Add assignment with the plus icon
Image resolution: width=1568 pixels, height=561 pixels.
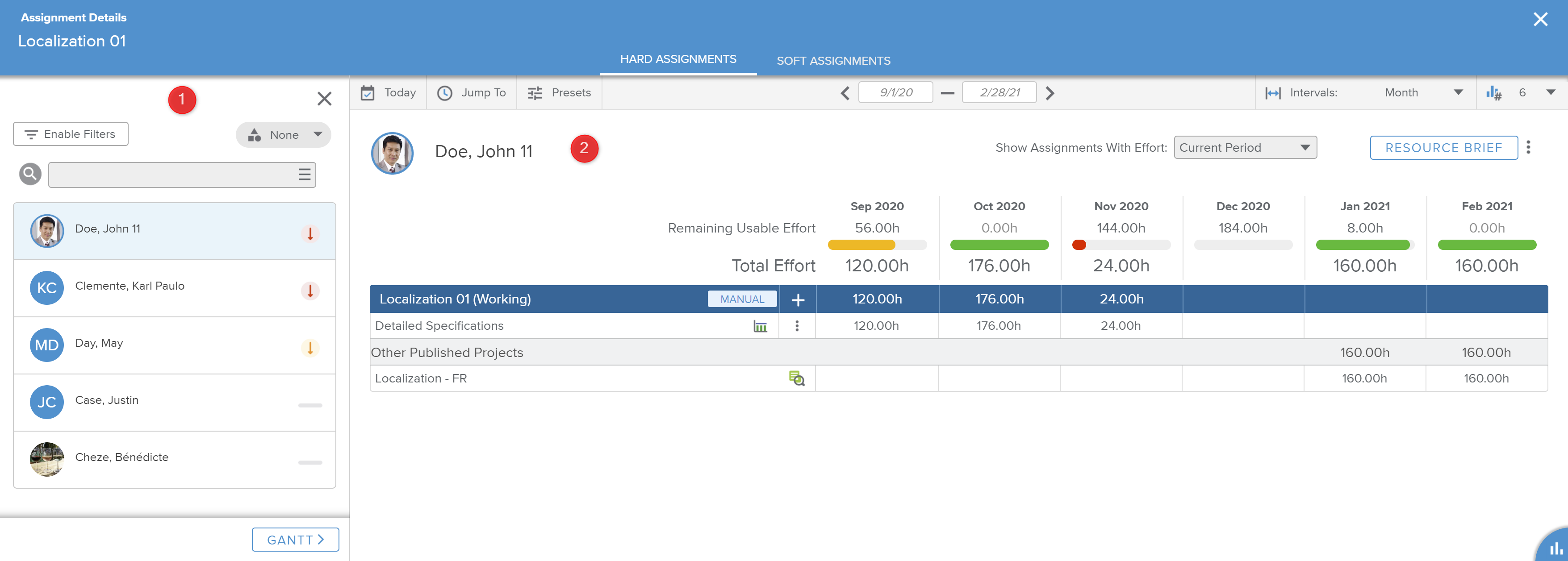(x=797, y=299)
